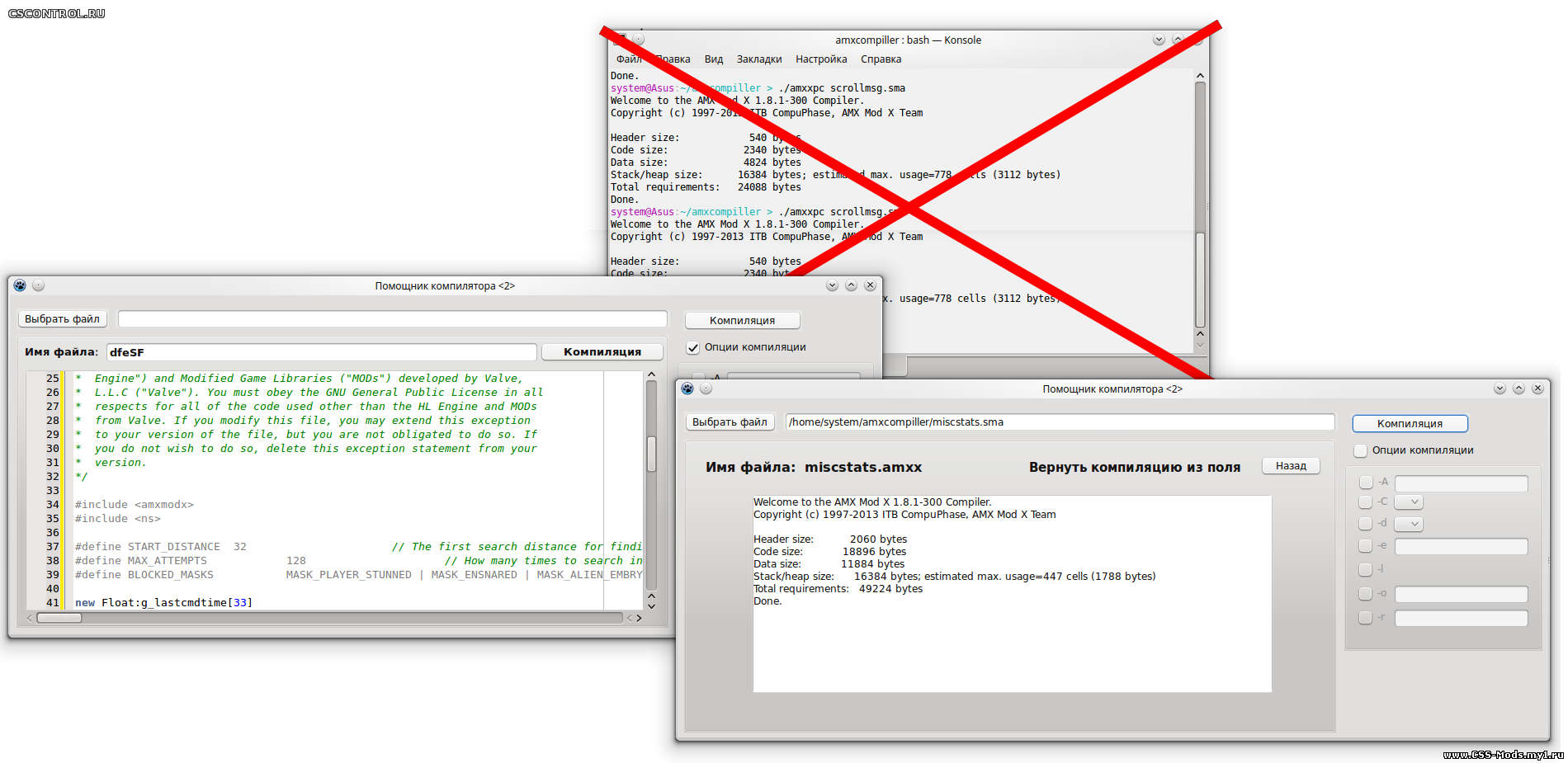Image resolution: width=1568 pixels, height=763 pixels.
Task: Click the pin dot button on Konsole titlebar
Action: tap(638, 40)
